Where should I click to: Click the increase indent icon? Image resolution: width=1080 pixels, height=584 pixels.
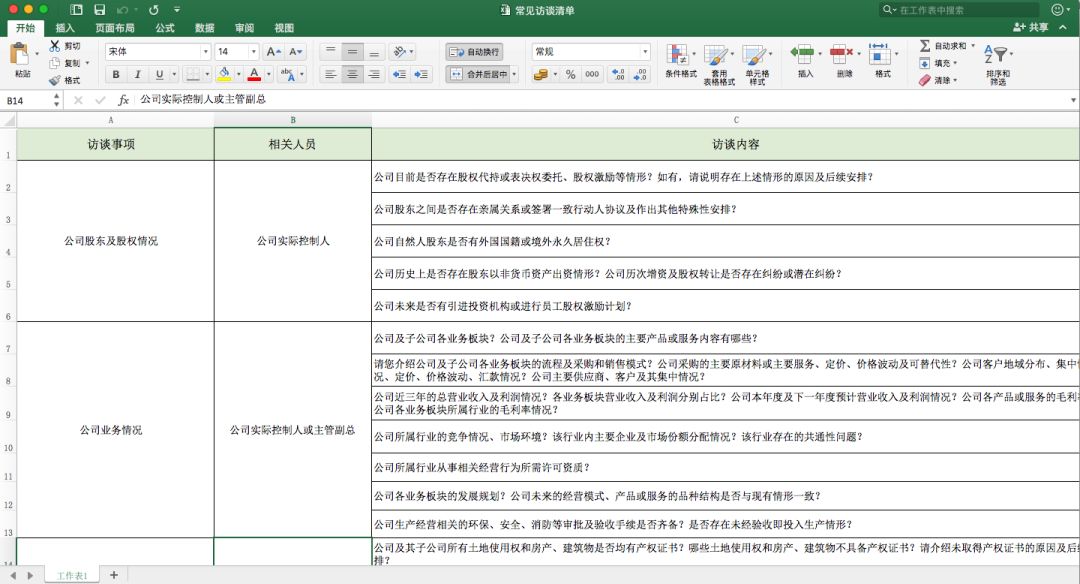click(x=421, y=74)
